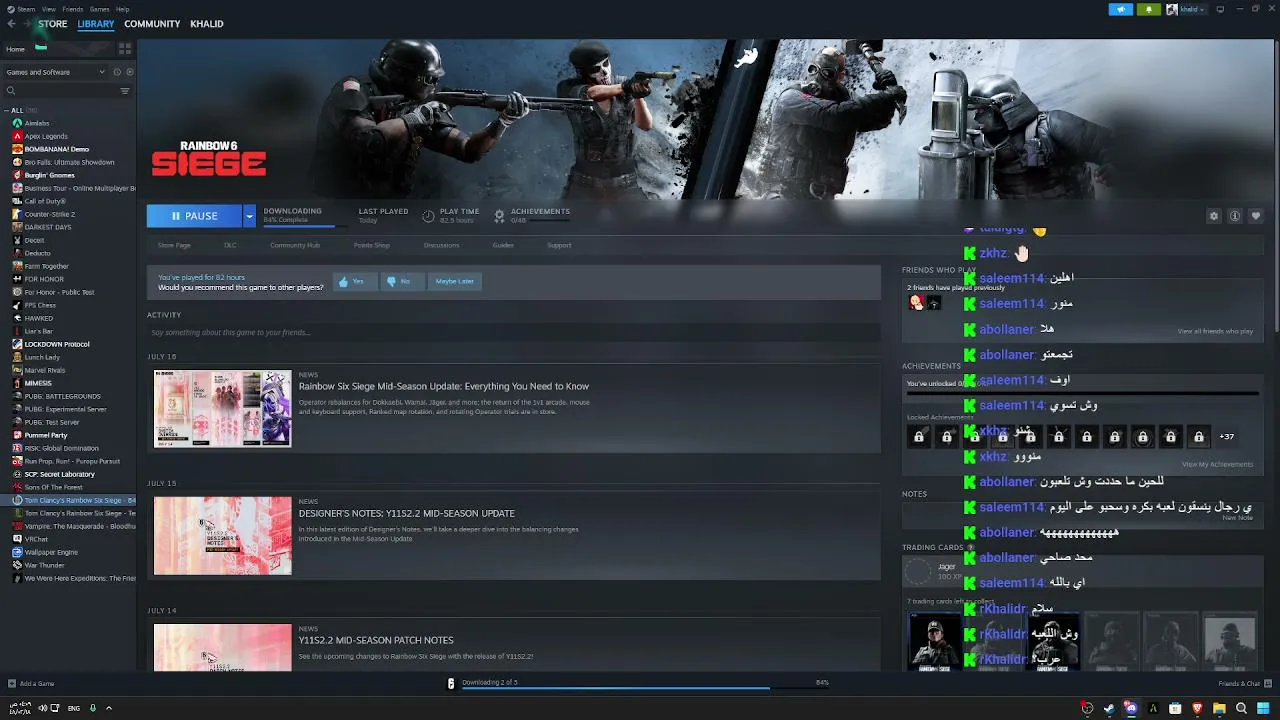
Task: Open the DLC tab of game
Action: click(x=230, y=245)
